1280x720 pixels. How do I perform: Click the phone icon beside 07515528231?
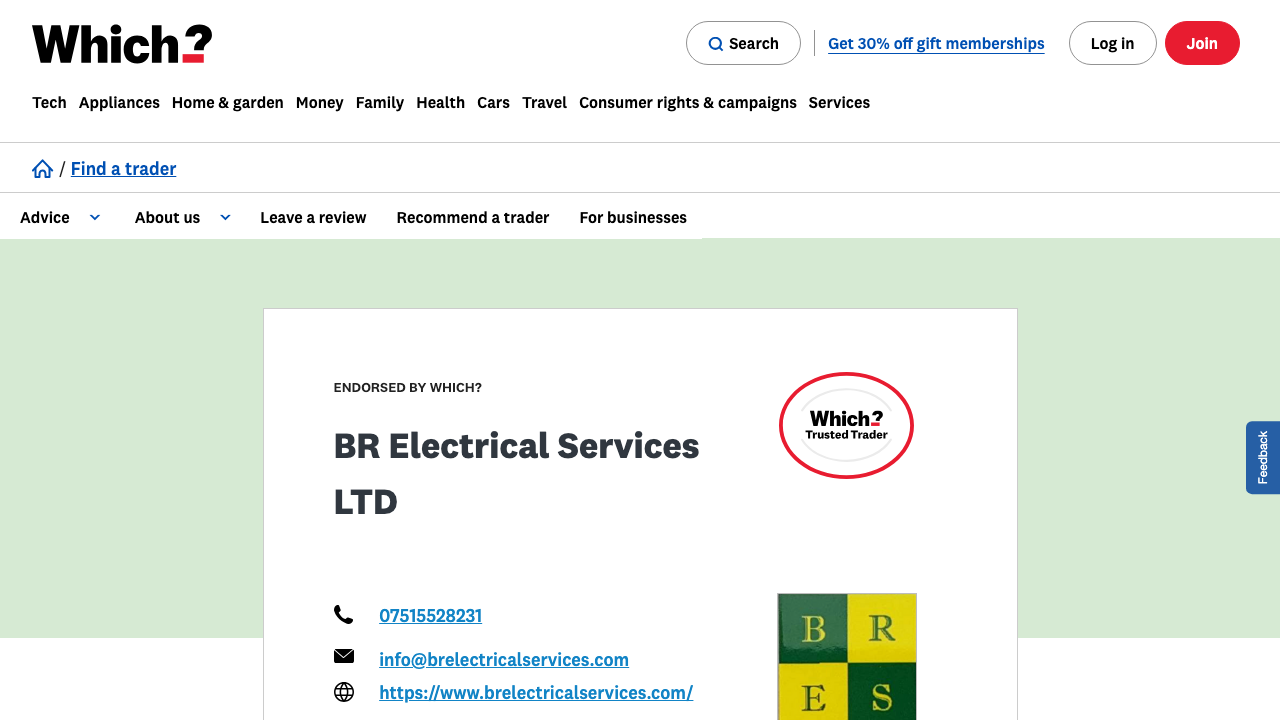point(344,614)
